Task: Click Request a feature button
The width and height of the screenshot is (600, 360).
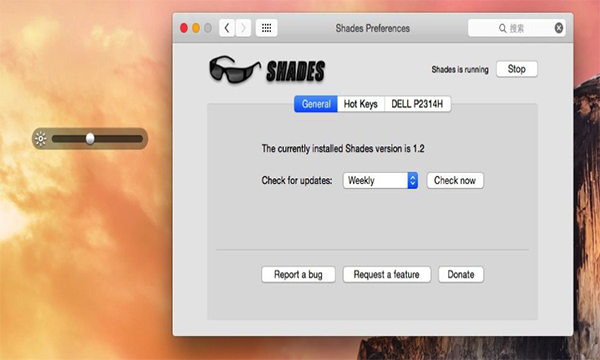Action: coord(386,274)
